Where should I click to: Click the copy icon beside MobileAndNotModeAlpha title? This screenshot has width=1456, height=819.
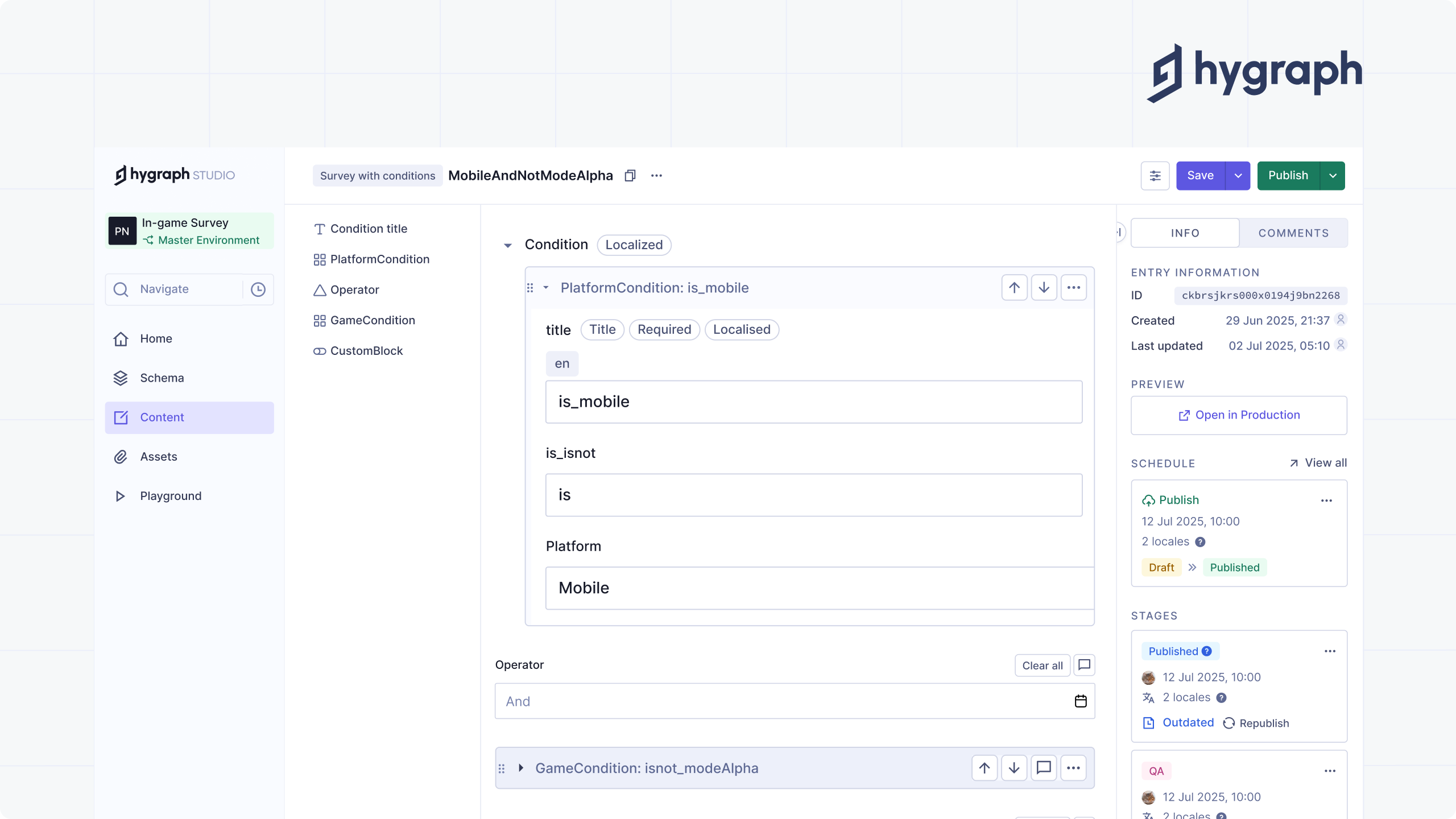pyautogui.click(x=630, y=176)
